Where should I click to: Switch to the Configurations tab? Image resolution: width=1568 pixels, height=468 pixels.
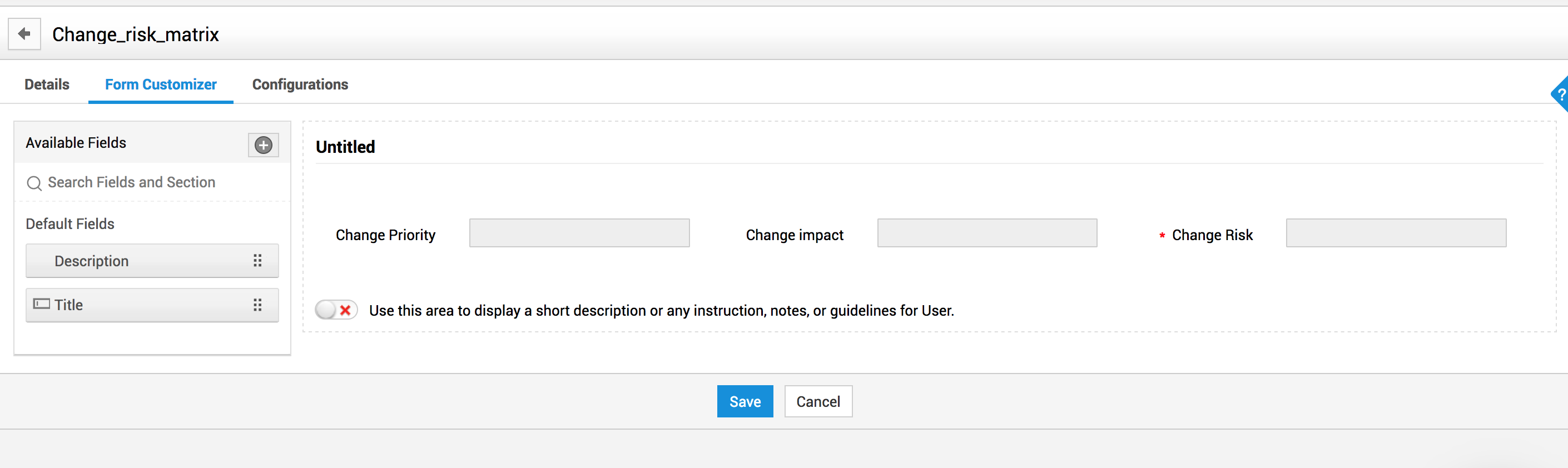pos(300,84)
